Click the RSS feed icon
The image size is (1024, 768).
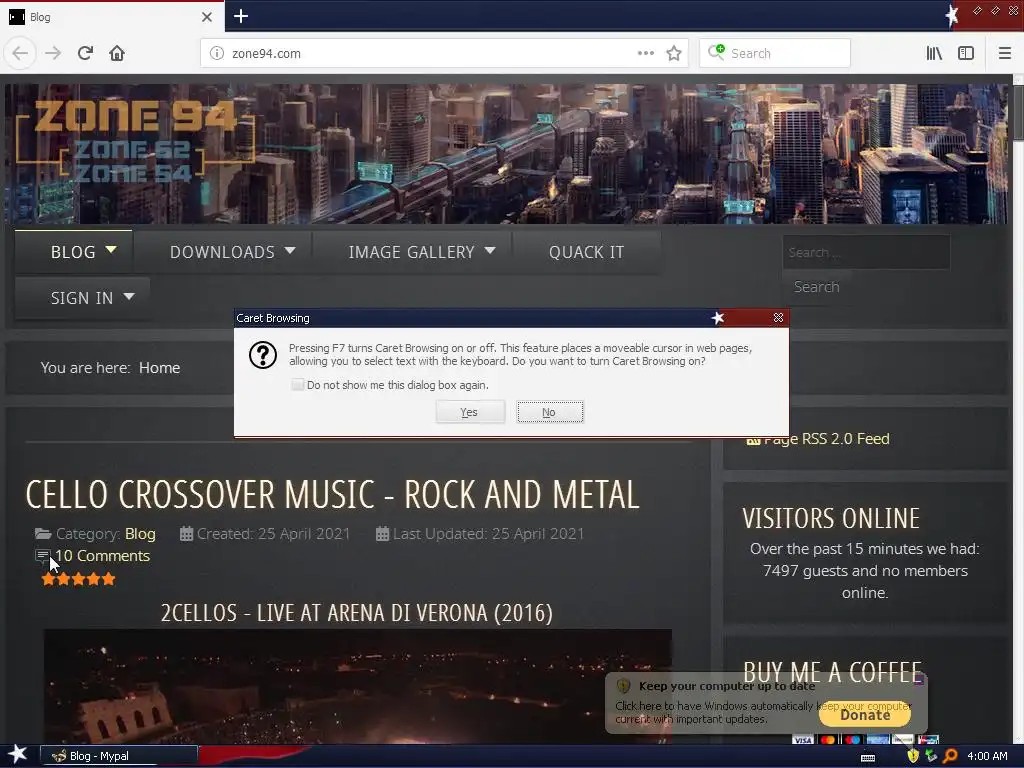point(753,440)
